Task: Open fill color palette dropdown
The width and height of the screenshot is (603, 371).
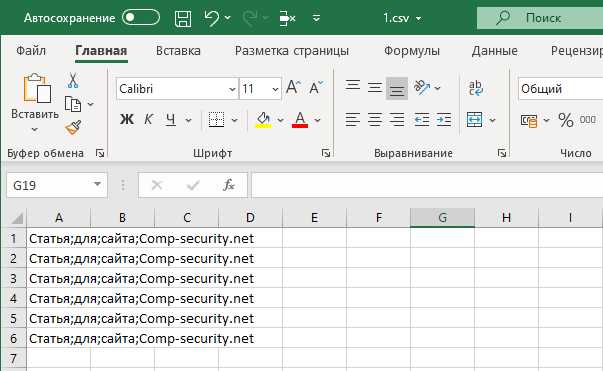Action: point(280,120)
